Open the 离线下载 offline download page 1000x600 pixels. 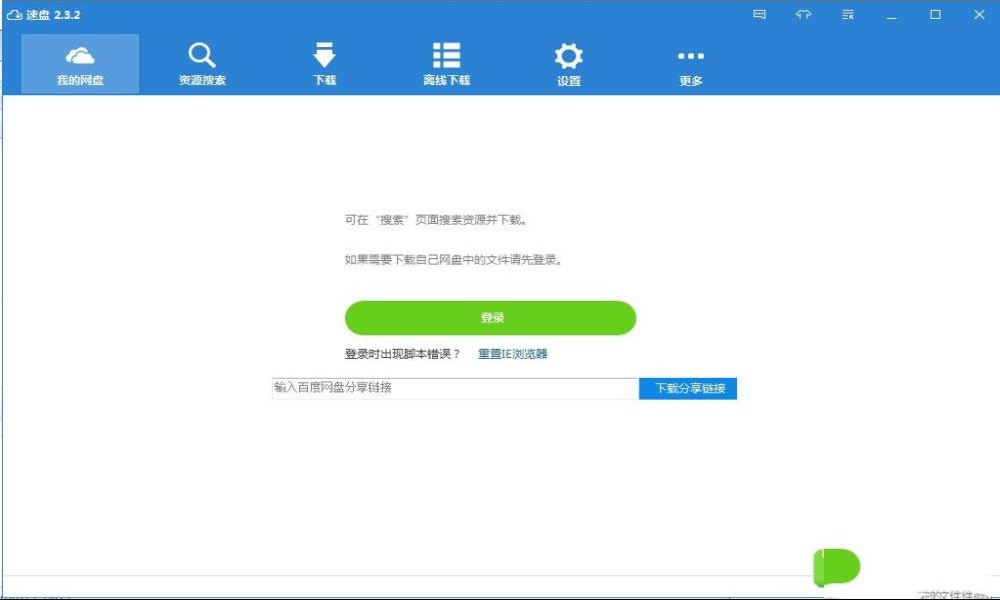446,62
